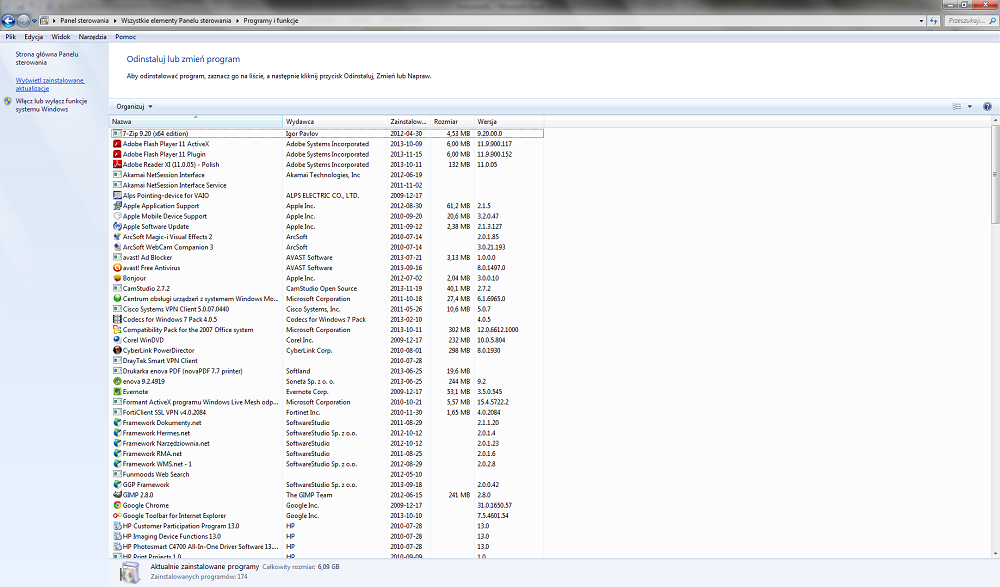Image resolution: width=1000 pixels, height=587 pixels.
Task: Click the Windows shield icon in the sidebar
Action: coord(8,101)
